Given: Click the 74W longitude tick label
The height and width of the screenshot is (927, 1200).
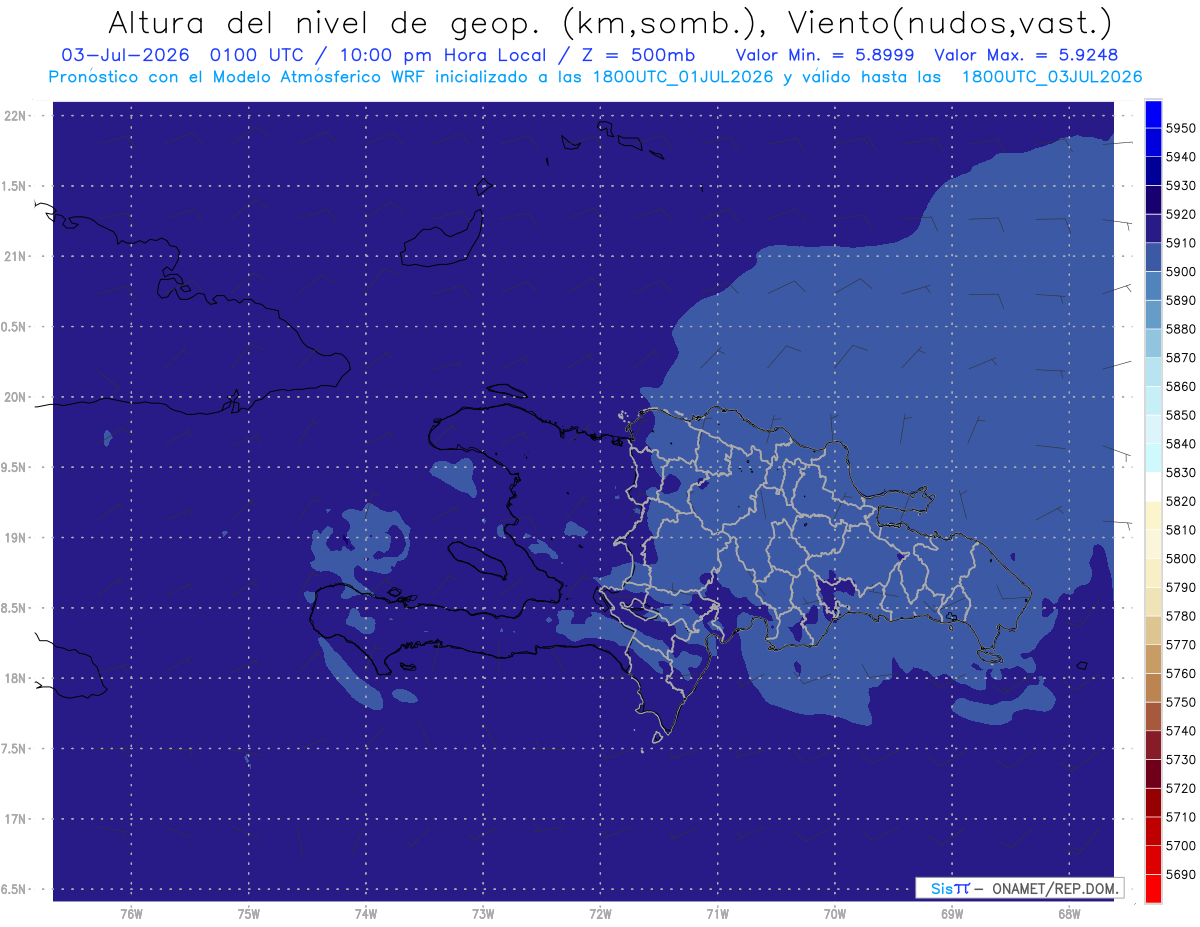Looking at the screenshot, I should point(365,913).
